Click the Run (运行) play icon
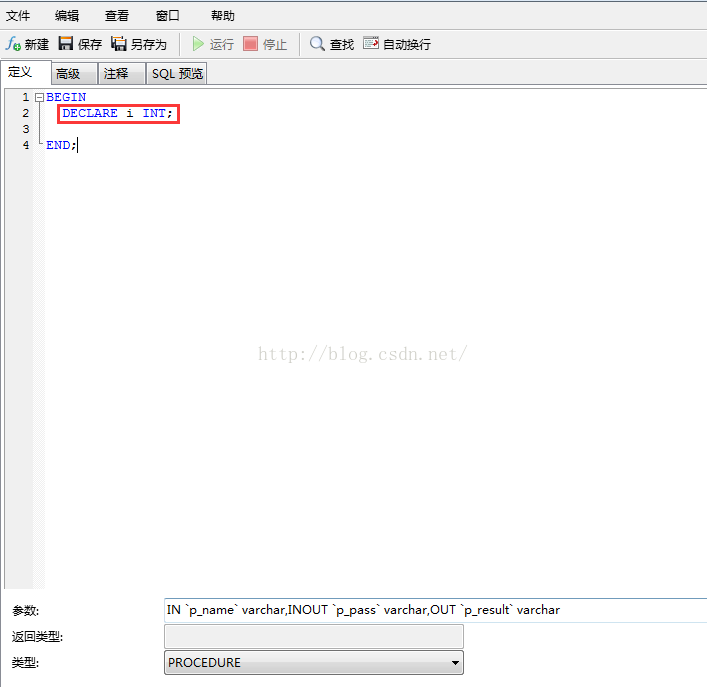 pyautogui.click(x=198, y=44)
